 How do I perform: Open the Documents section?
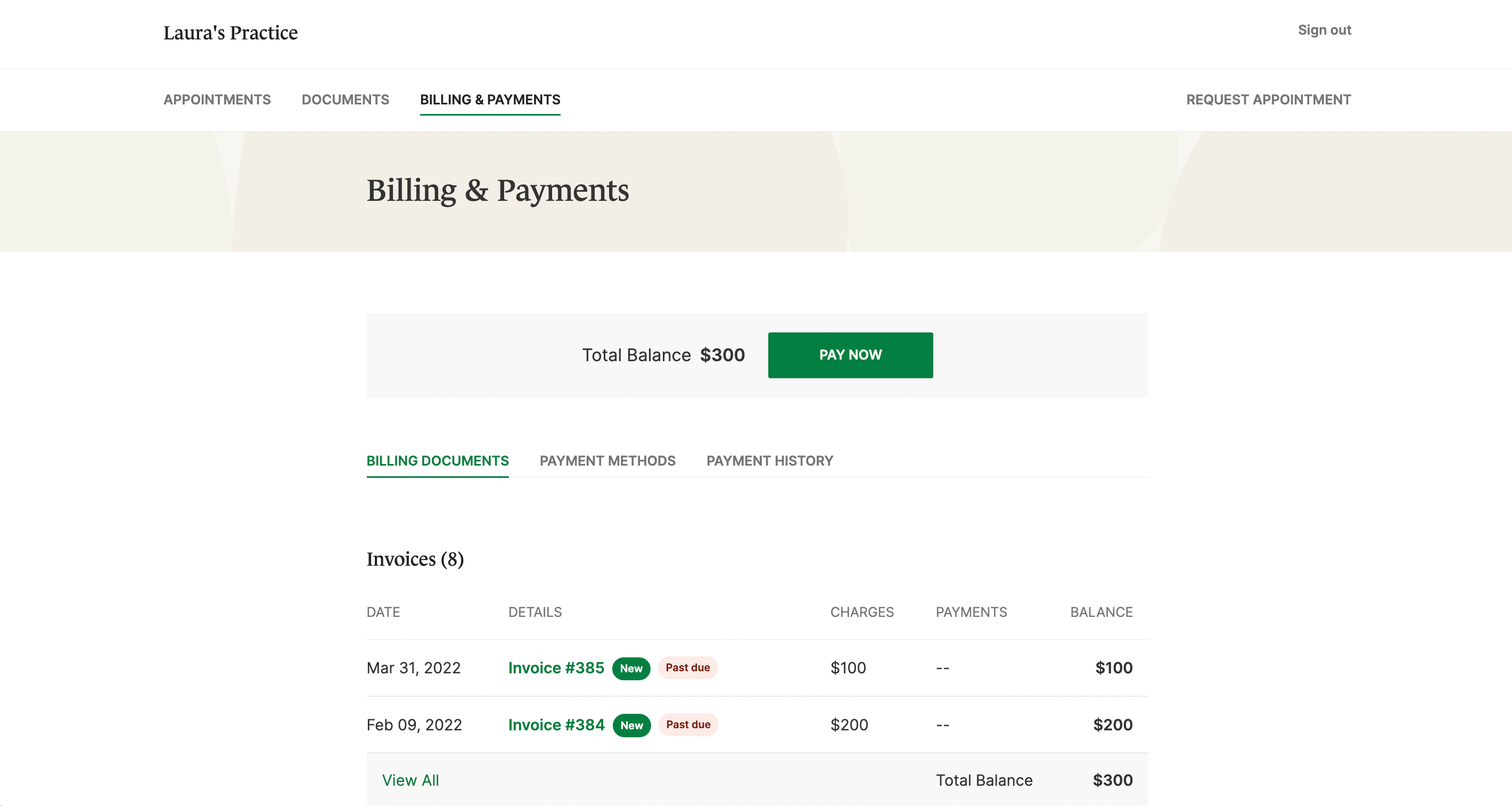coord(345,100)
